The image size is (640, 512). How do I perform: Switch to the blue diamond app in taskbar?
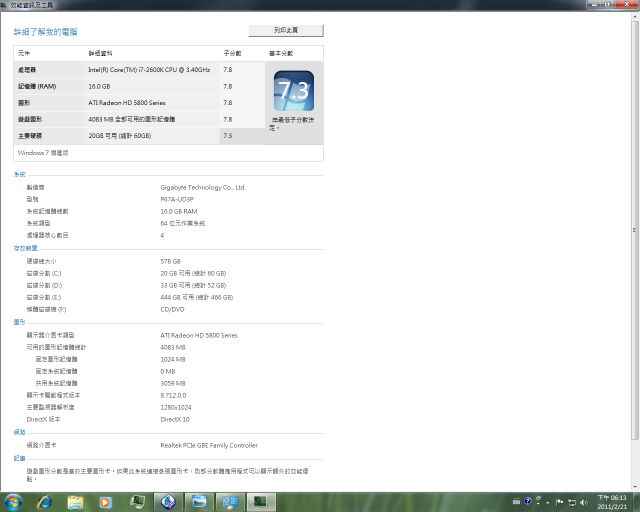[168, 502]
